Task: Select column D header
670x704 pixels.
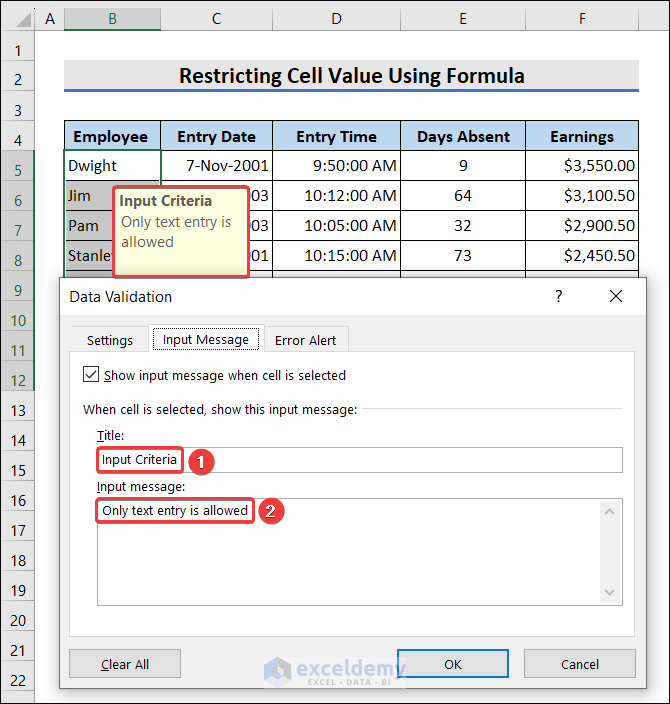Action: (x=336, y=18)
